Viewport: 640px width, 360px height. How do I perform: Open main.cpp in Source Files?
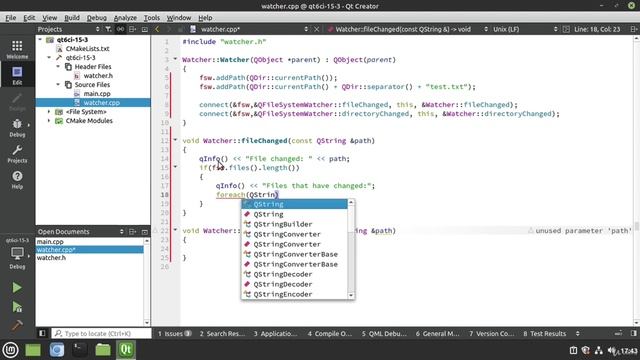97,93
